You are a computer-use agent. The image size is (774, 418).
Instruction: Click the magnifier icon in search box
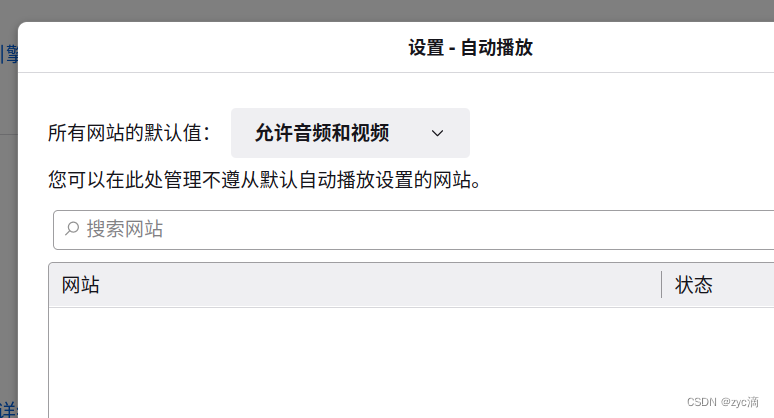coord(72,228)
